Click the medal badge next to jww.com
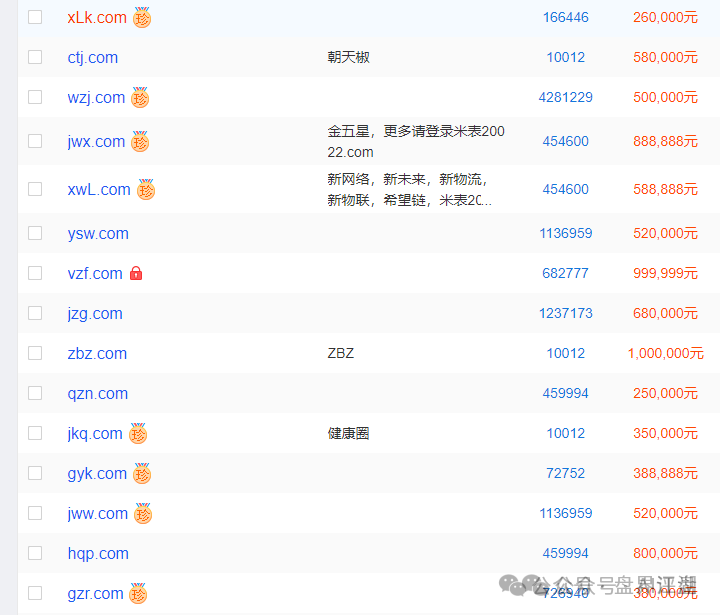Viewport: 720px width, 615px height. [x=143, y=514]
